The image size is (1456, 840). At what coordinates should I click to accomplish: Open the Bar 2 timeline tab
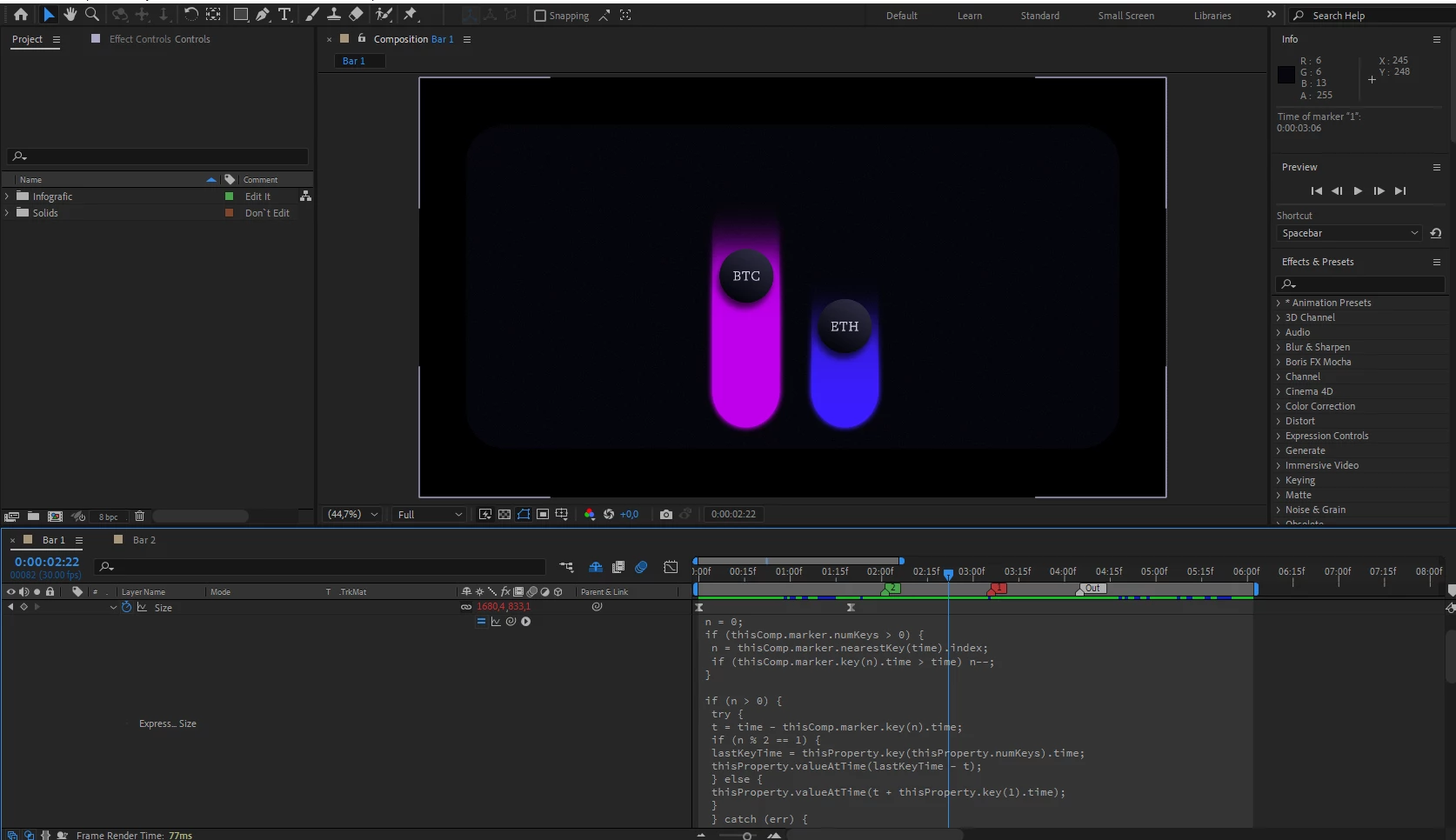[x=144, y=540]
